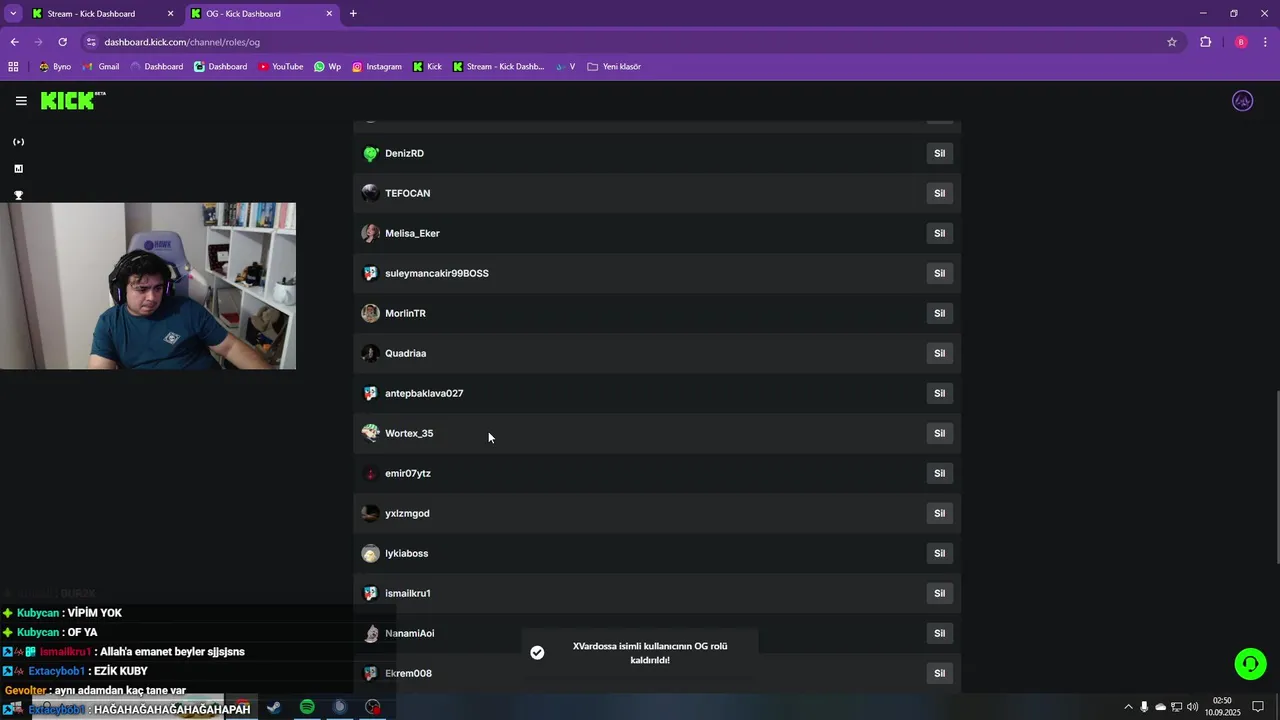Open OneDrive cloud tray icon

(x=1160, y=707)
